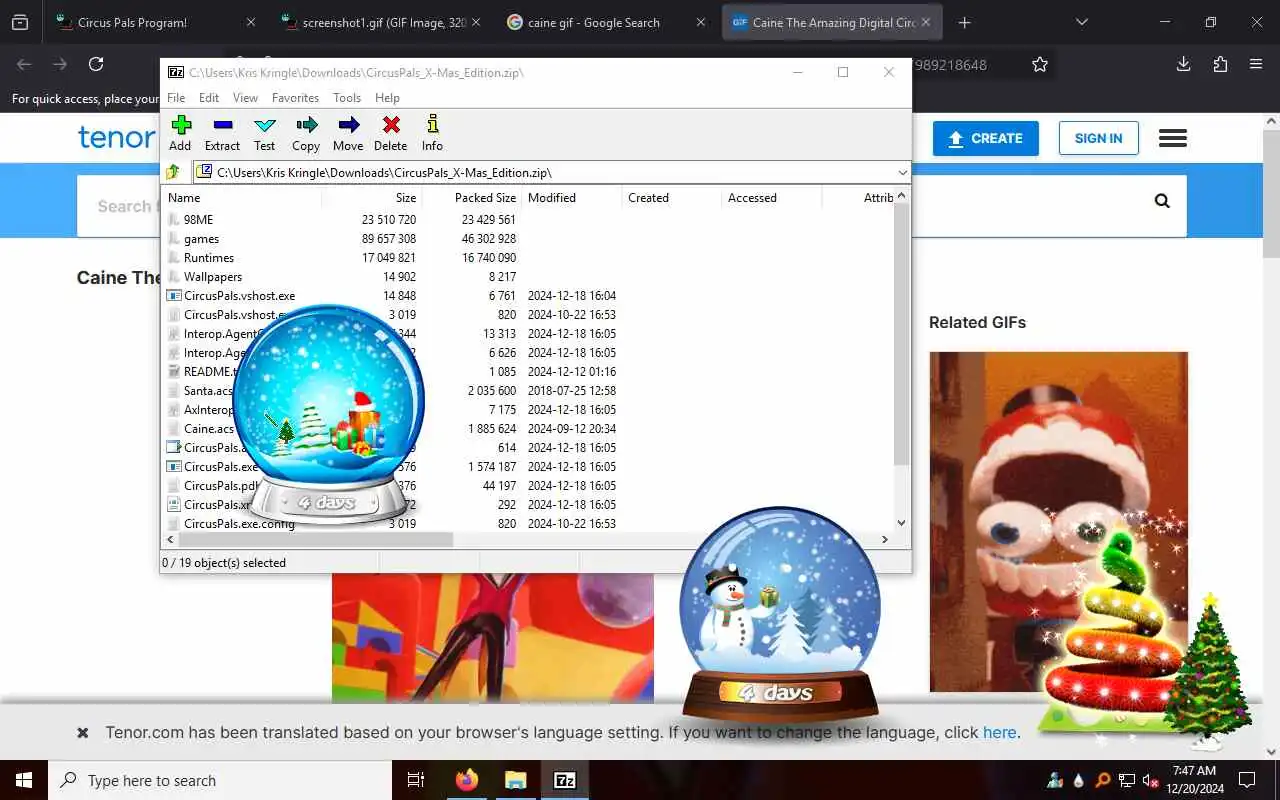
Task: Switch to the screenshot1.gif browser tab
Action: (380, 22)
